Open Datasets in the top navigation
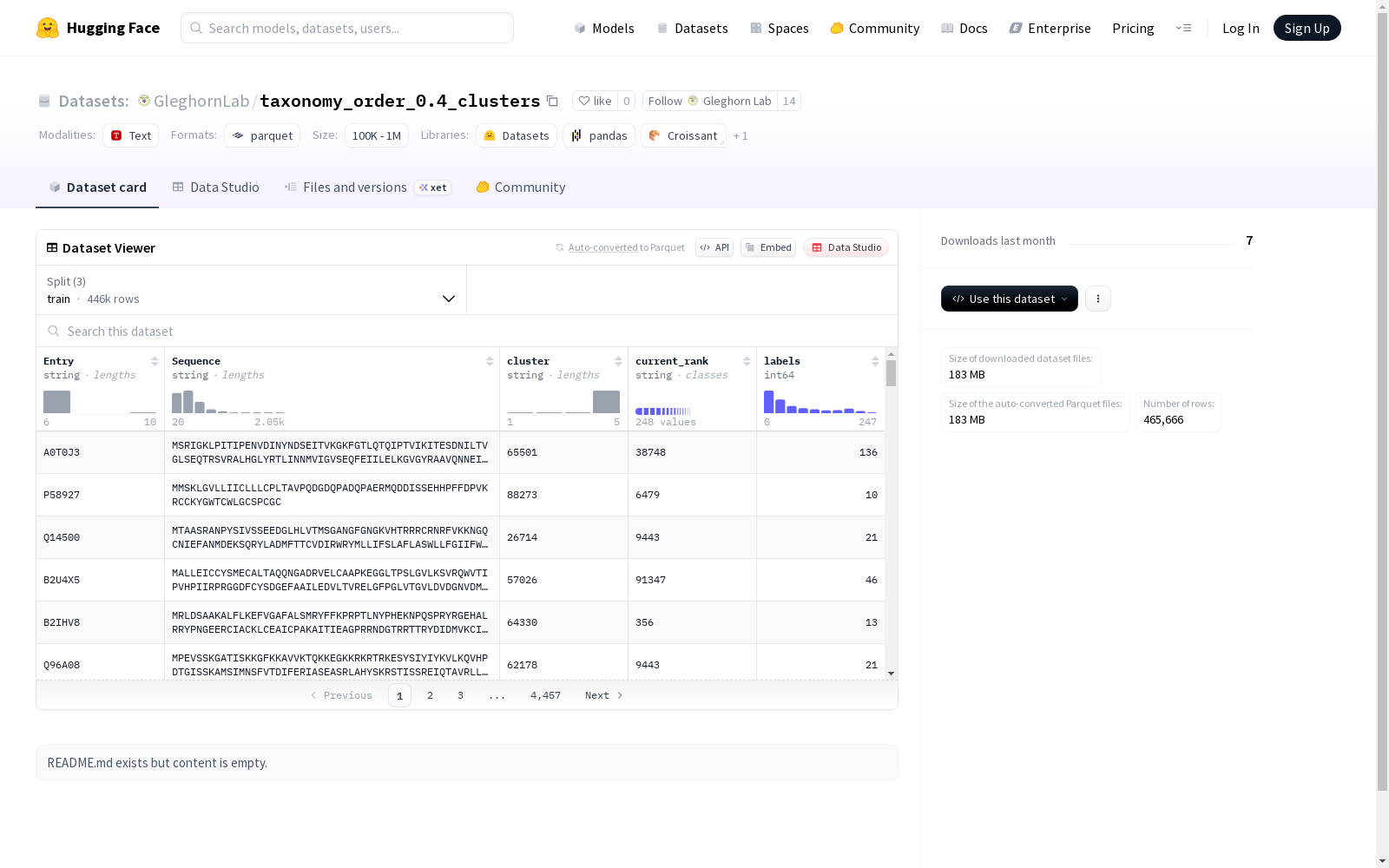 [692, 28]
